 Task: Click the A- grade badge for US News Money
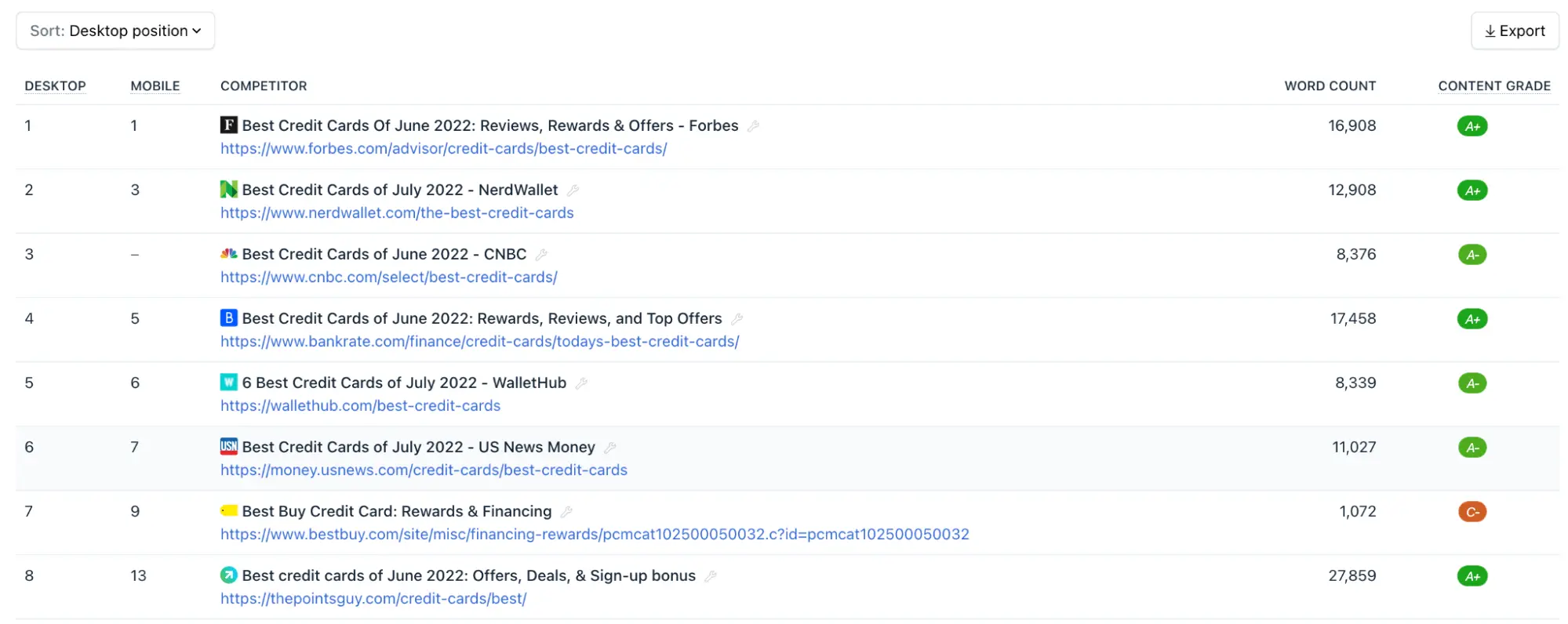tap(1472, 447)
